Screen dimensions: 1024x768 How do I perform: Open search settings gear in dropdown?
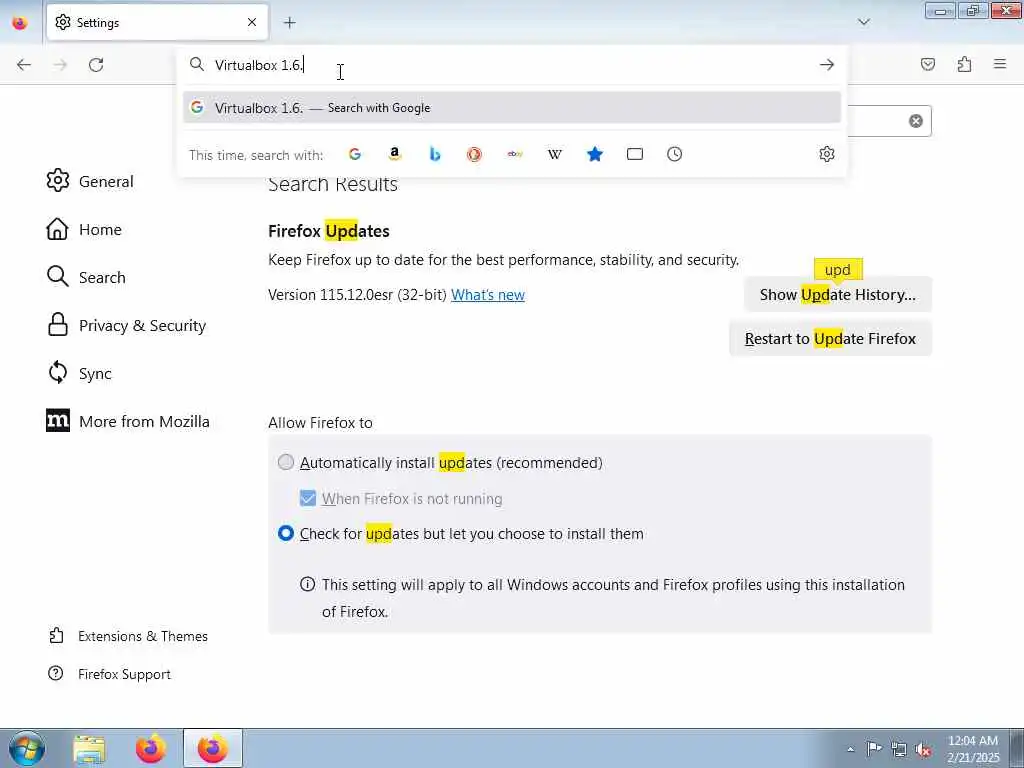pyautogui.click(x=827, y=154)
